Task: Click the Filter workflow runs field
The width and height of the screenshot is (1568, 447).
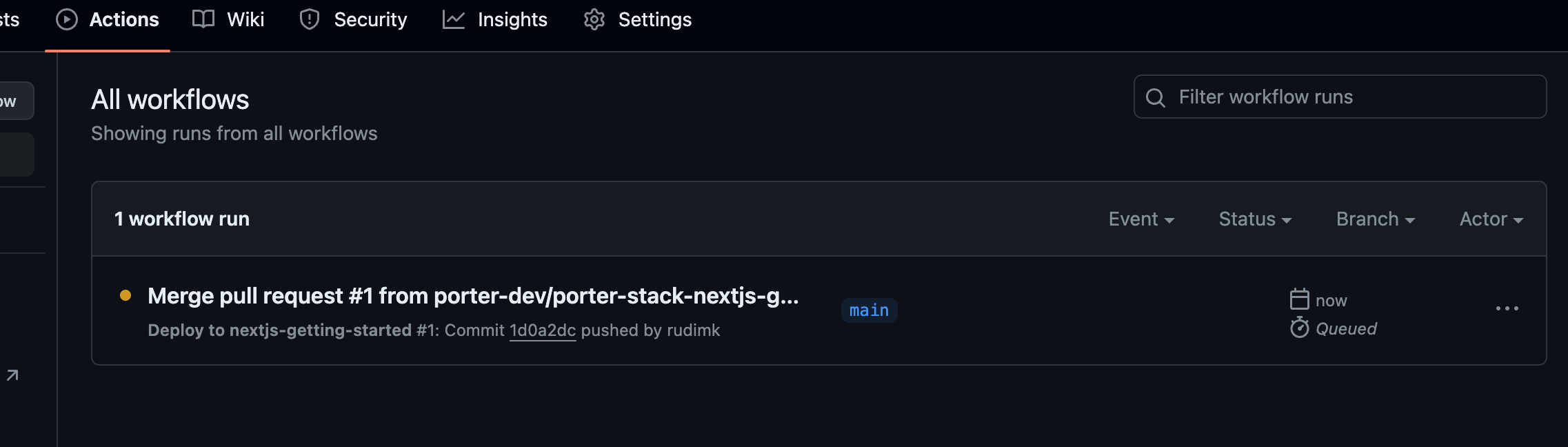Action: tap(1340, 97)
